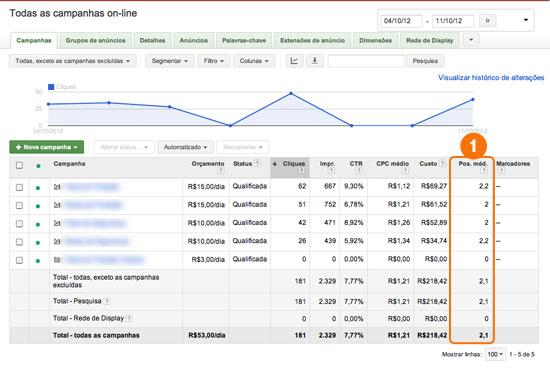
Task: Click green status dot in 51-clicks row
Action: point(38,206)
